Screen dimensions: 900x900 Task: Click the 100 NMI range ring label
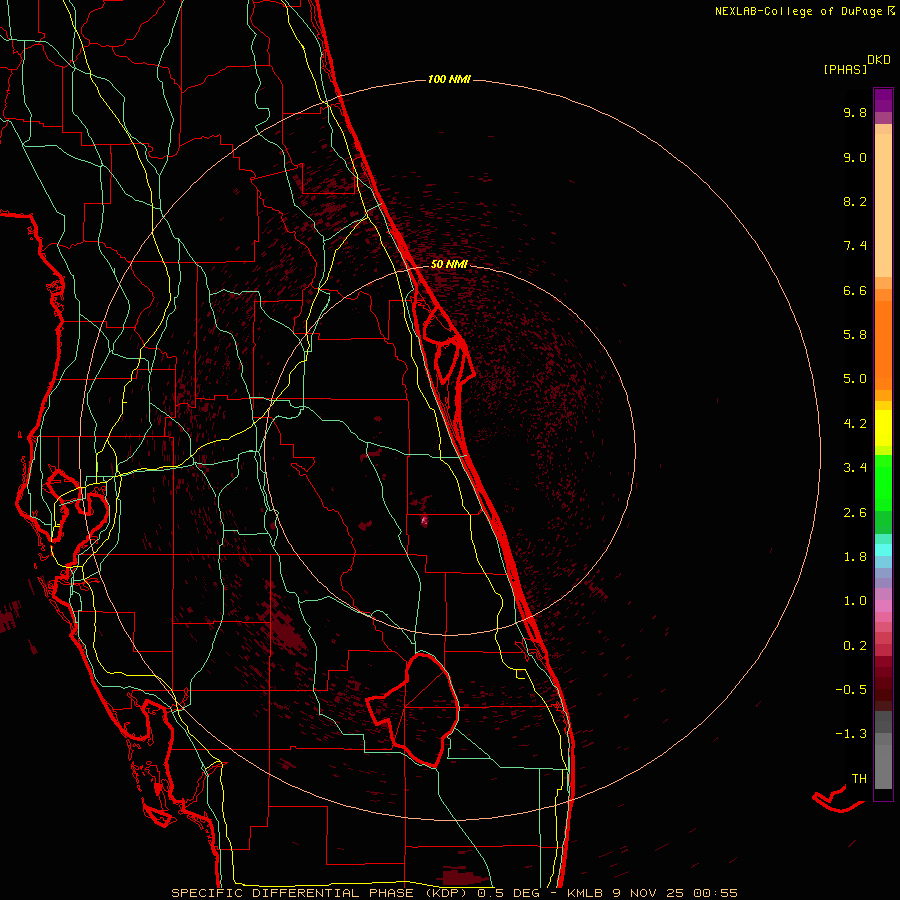448,79
